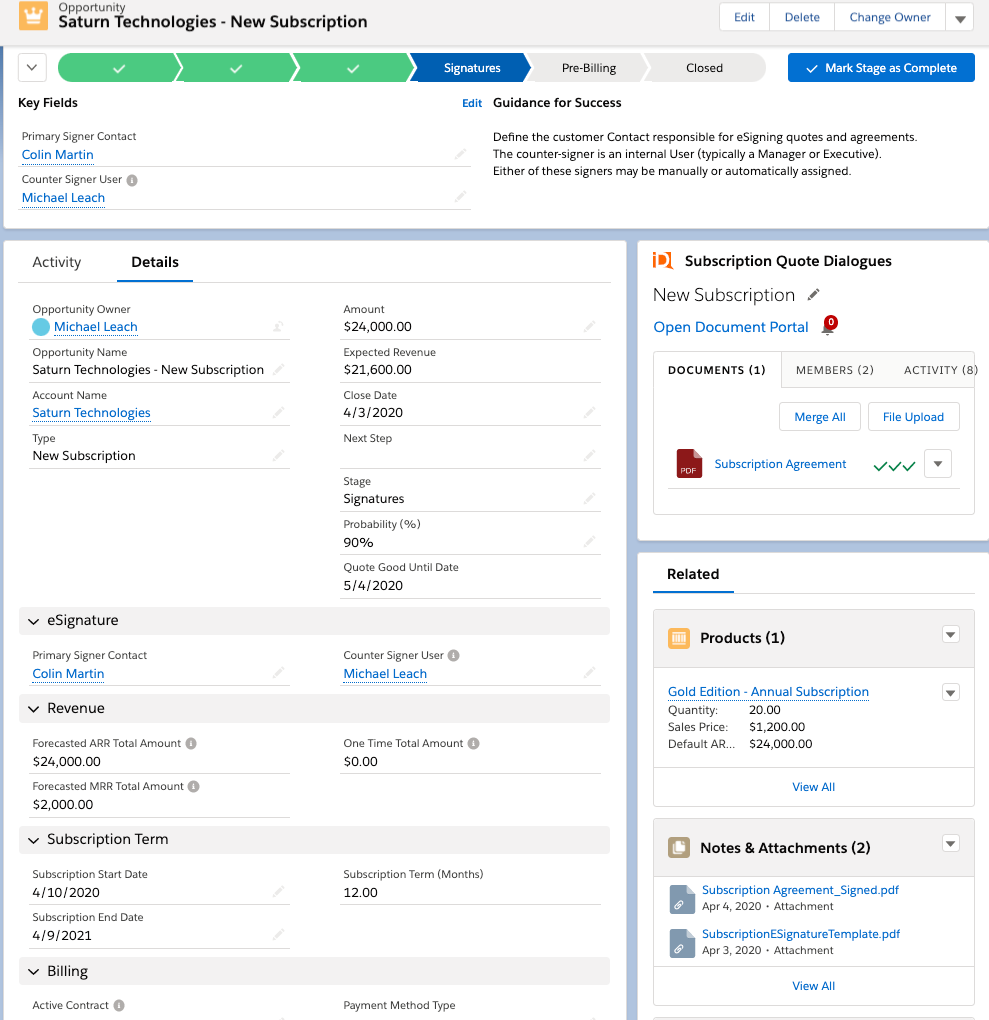
Task: Click Edit link in Key Fields
Action: 472,103
